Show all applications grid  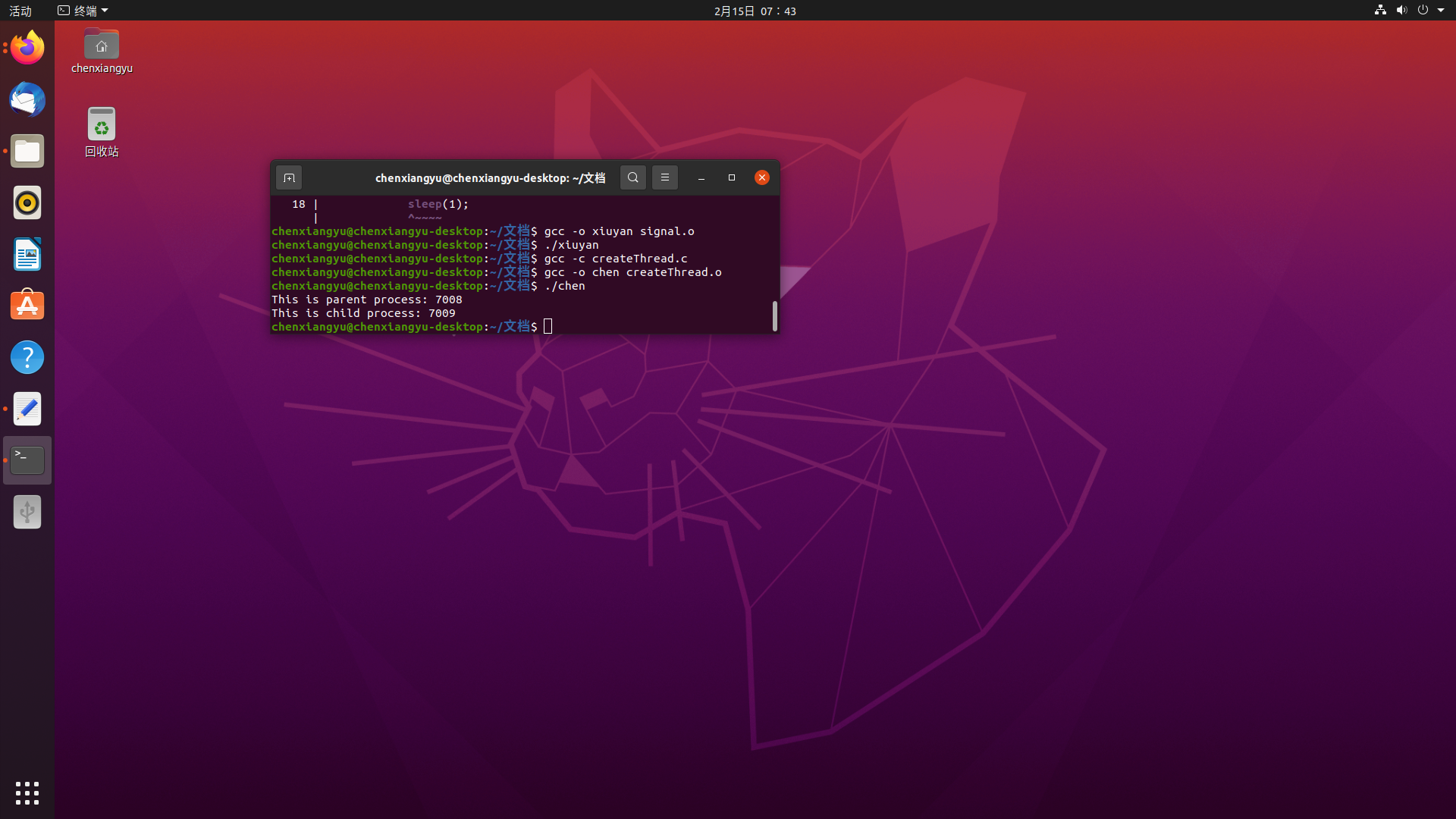pos(27,793)
